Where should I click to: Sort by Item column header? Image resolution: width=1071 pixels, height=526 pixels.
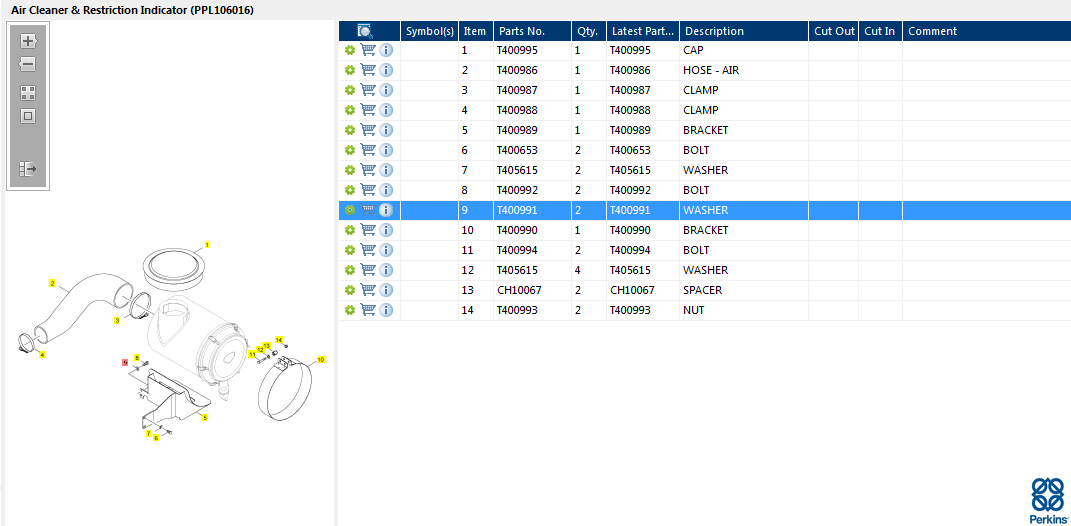[475, 31]
